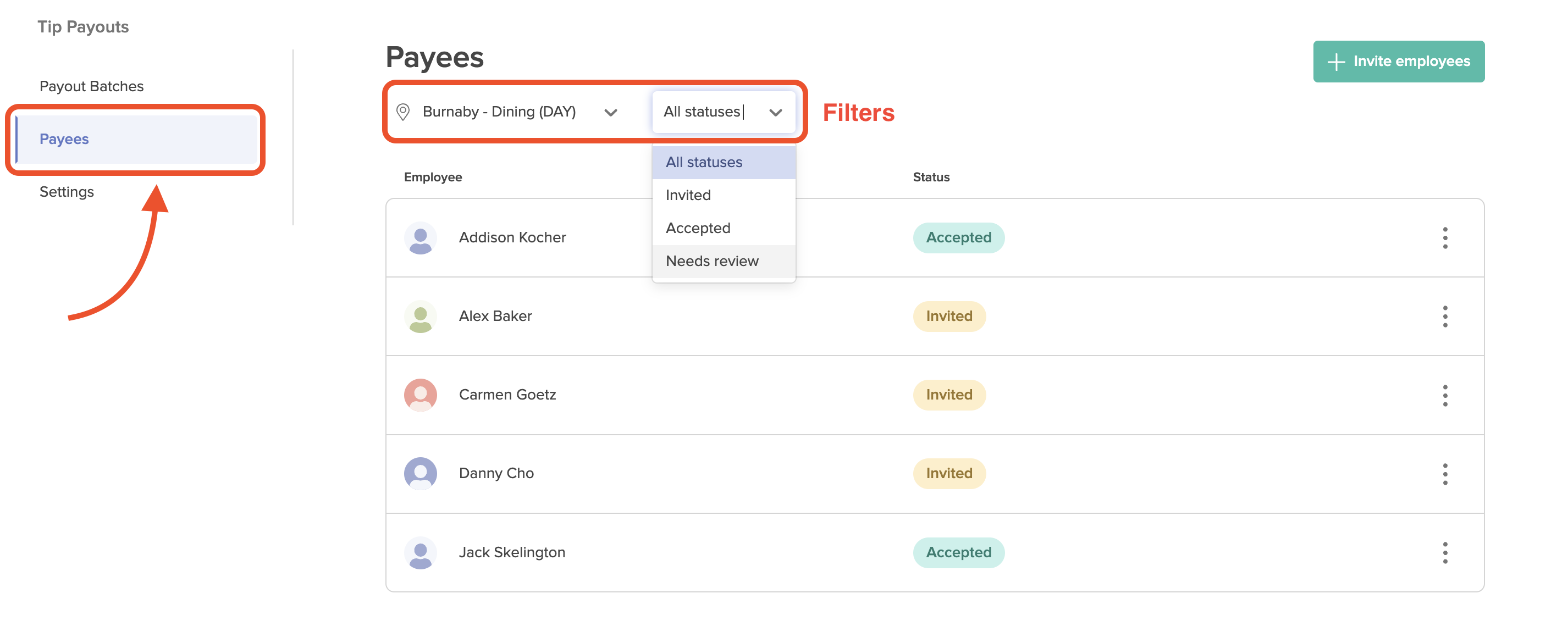
Task: Click the Invite employees button
Action: tap(1398, 62)
